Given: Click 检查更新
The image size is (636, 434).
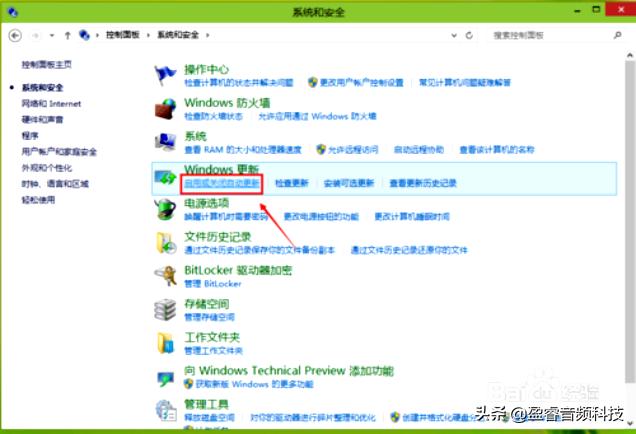Looking at the screenshot, I should point(292,183).
